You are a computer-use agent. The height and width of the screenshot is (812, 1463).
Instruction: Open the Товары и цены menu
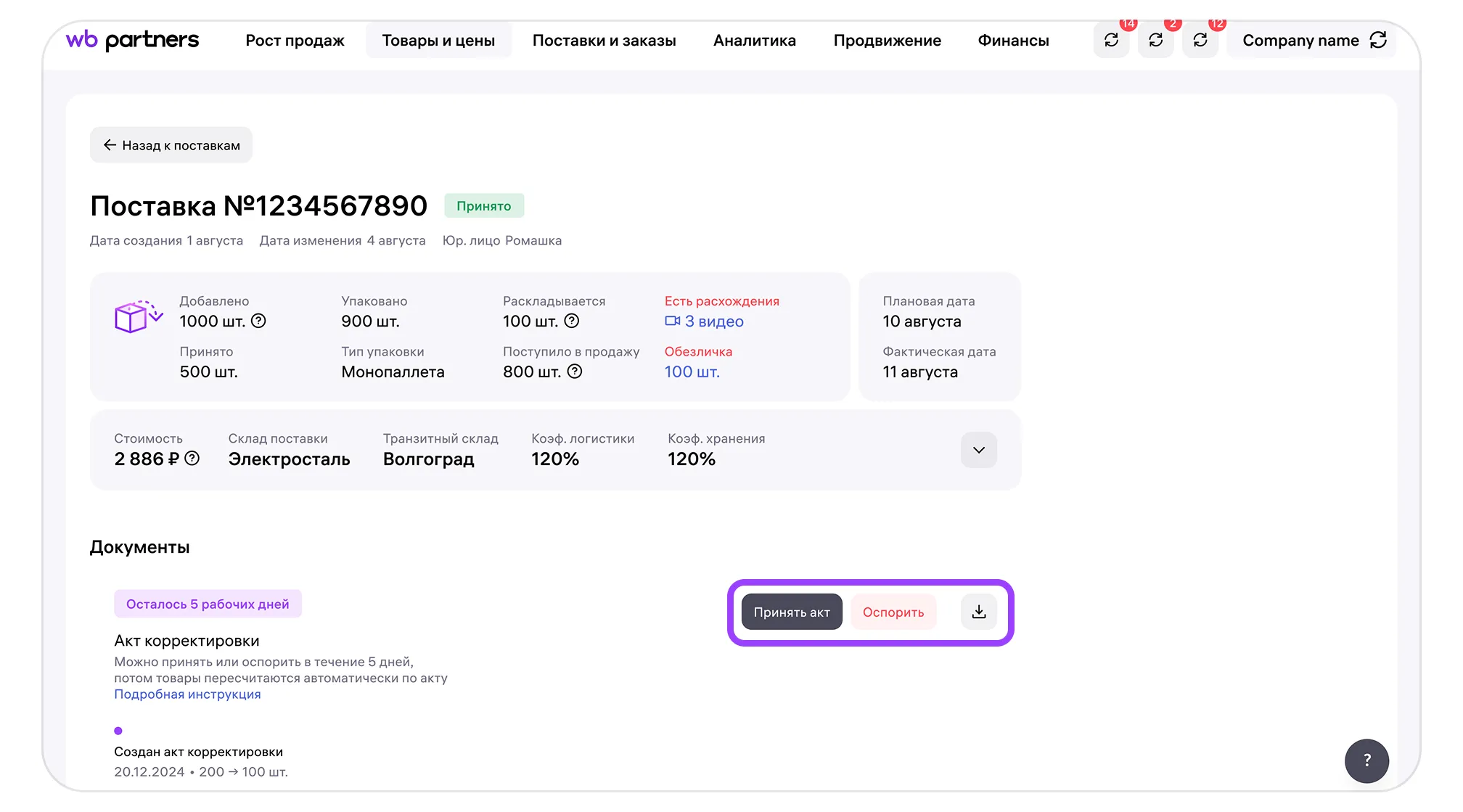pyautogui.click(x=438, y=41)
